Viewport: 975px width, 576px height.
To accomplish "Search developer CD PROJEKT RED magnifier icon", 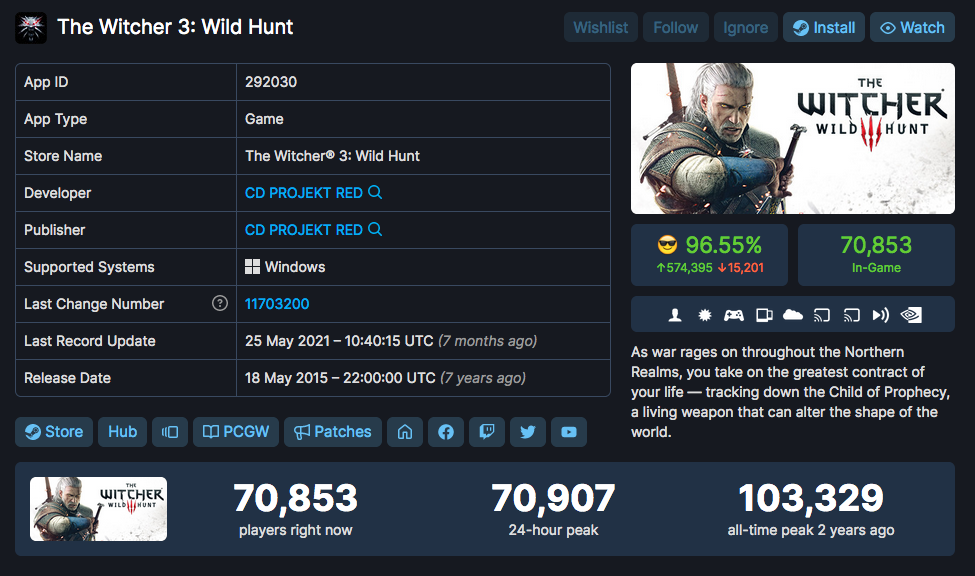I will pyautogui.click(x=375, y=192).
